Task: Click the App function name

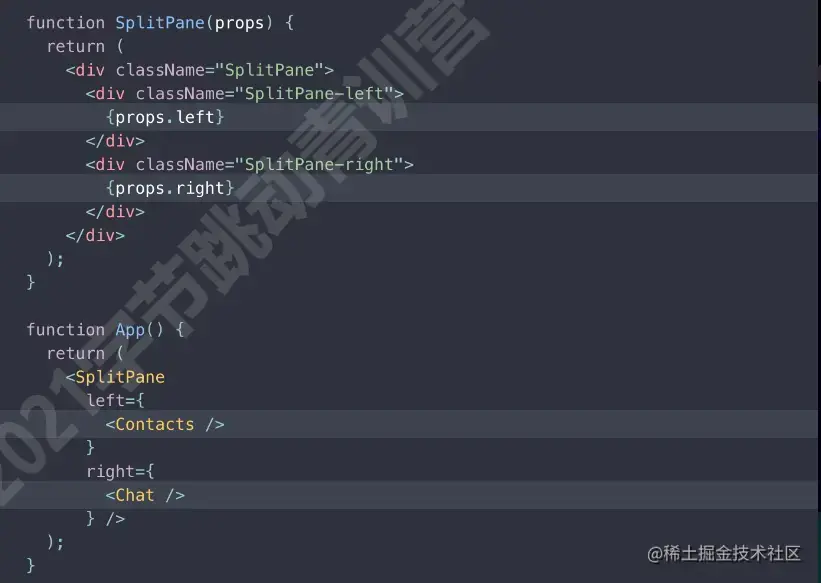Action: pyautogui.click(x=130, y=329)
